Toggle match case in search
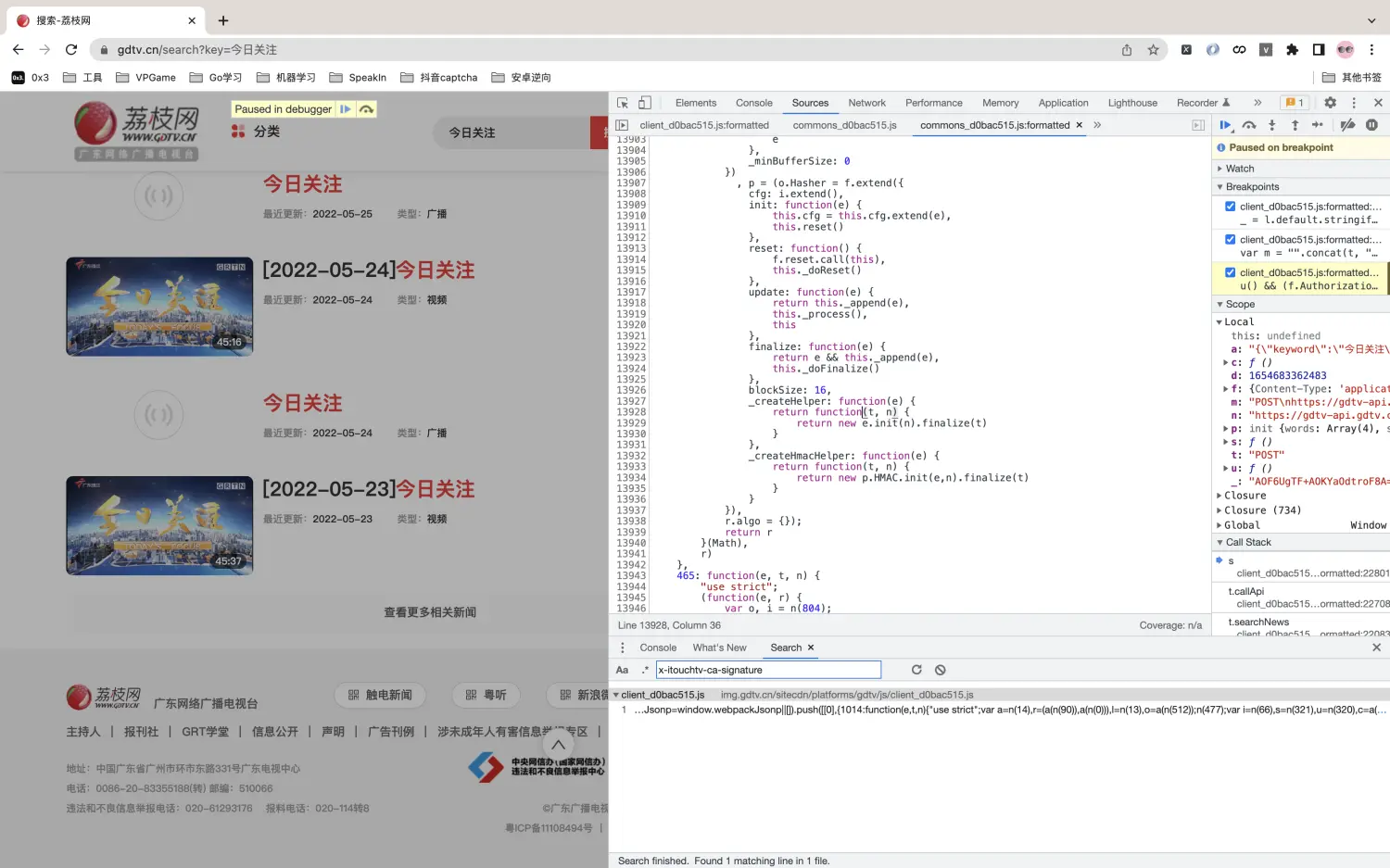Image resolution: width=1390 pixels, height=868 pixels. coord(622,670)
